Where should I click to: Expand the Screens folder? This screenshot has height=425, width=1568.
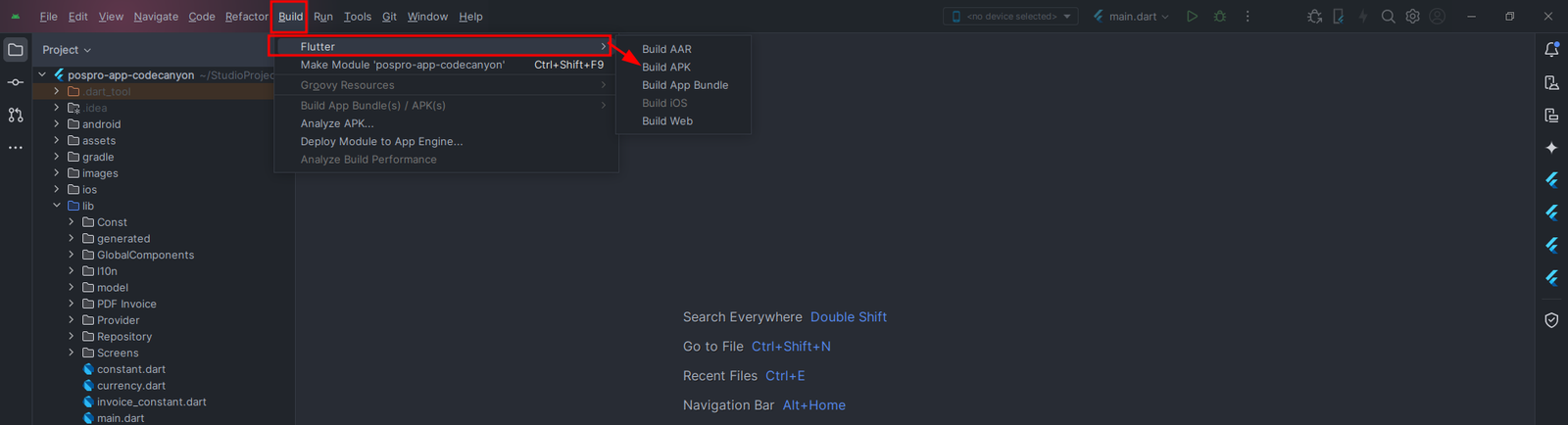(x=72, y=353)
